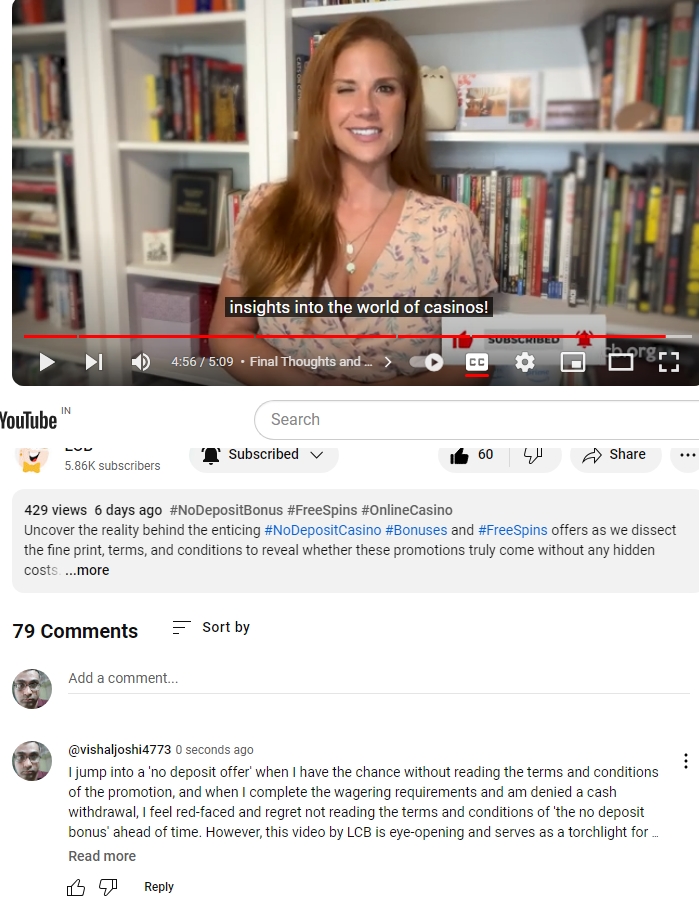Image resolution: width=699 pixels, height=905 pixels.
Task: Expand the Final Thoughts chapter chevron
Action: tap(388, 362)
